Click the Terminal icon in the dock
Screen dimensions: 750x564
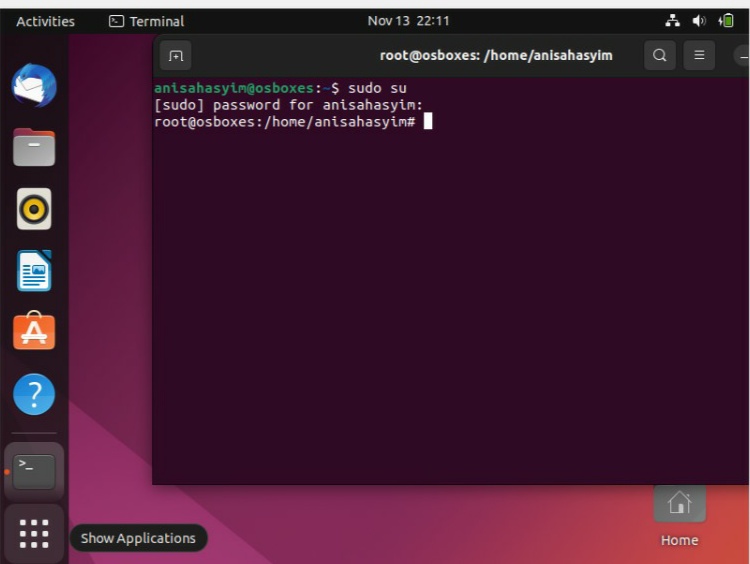pos(34,472)
